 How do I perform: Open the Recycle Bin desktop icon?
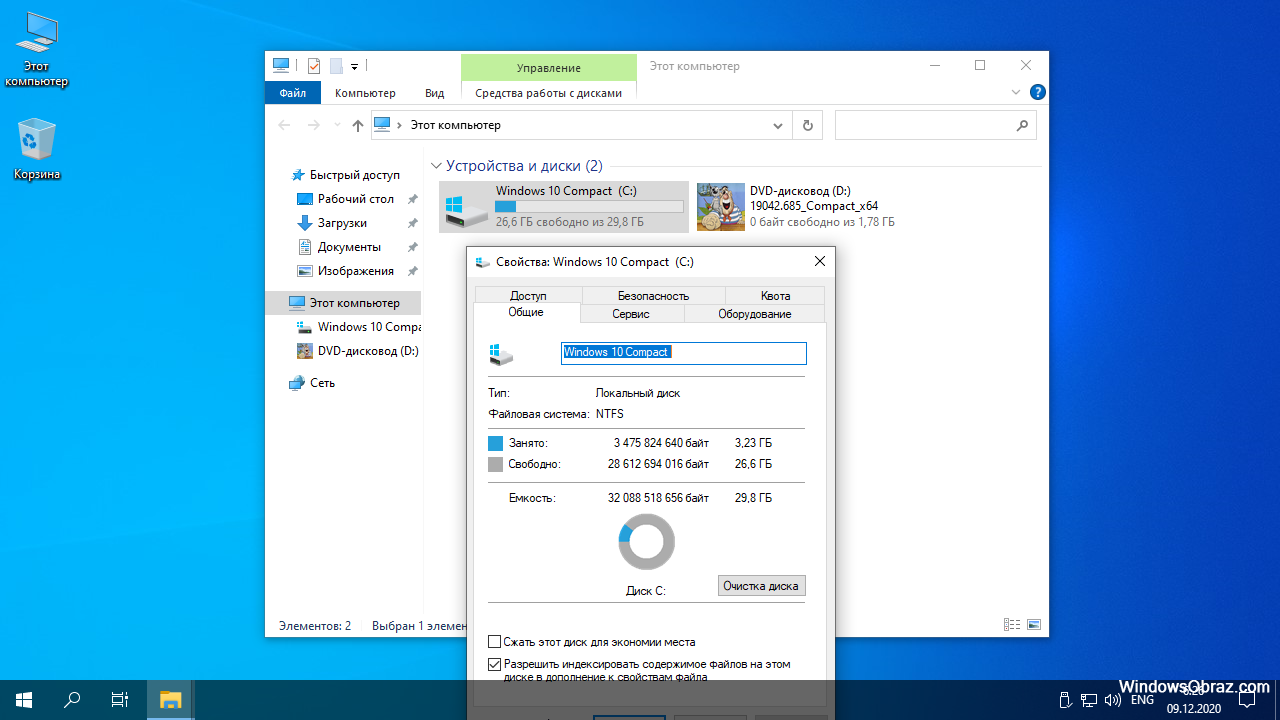click(x=37, y=148)
